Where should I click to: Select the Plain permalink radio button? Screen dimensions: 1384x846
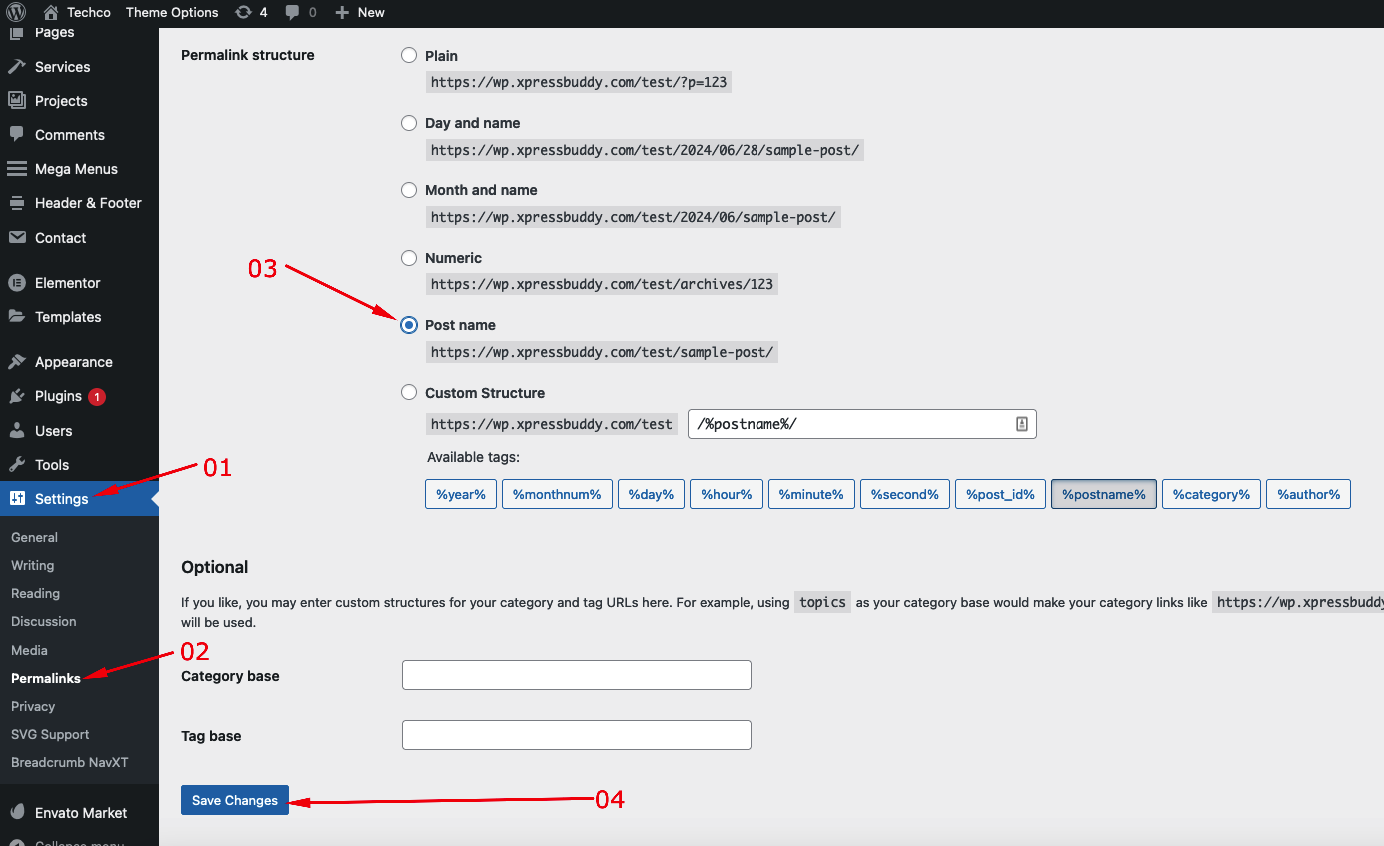[x=409, y=56]
